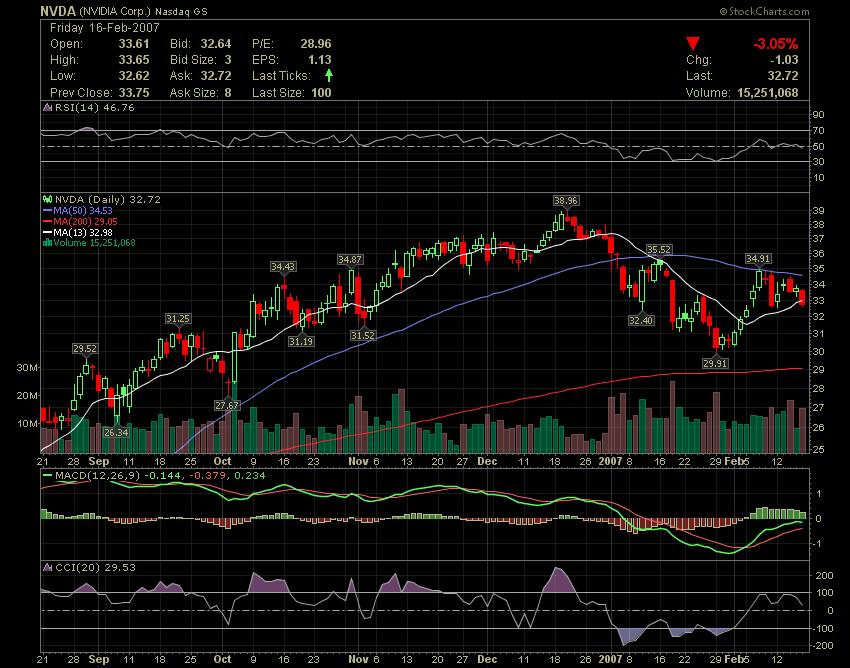Click the 30M volume axis label

(27, 368)
